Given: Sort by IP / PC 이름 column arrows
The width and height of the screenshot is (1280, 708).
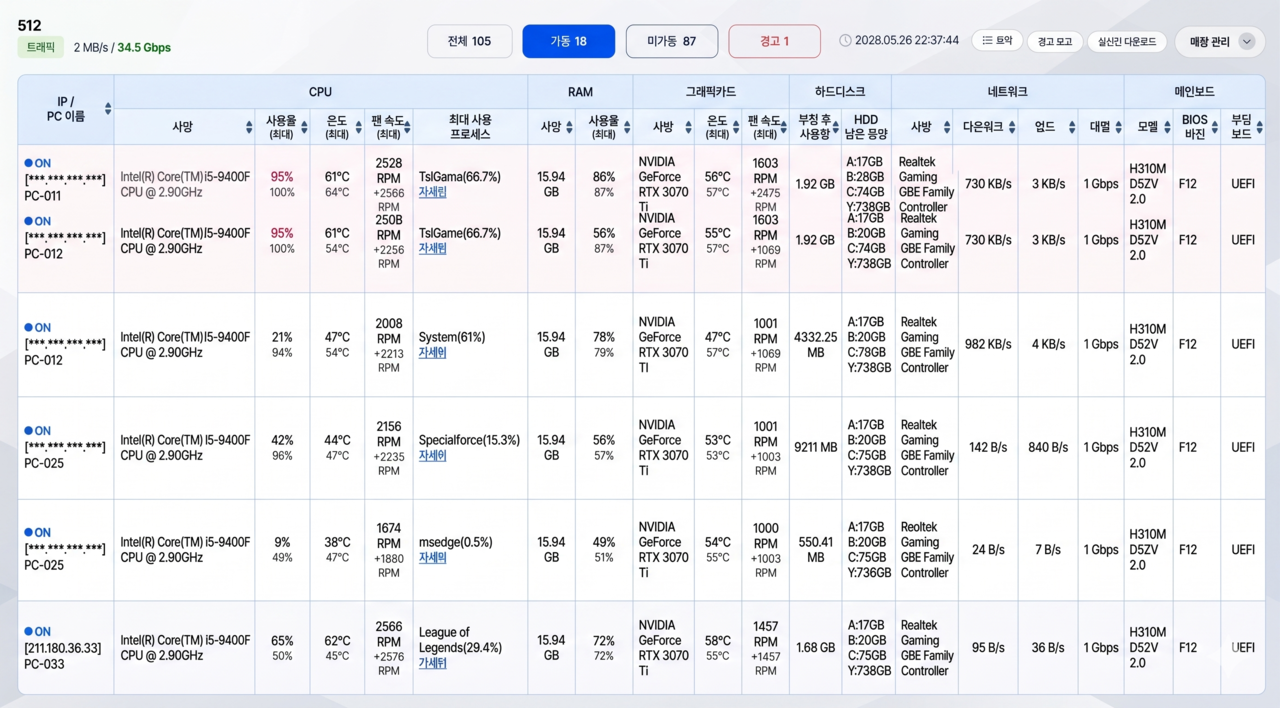Looking at the screenshot, I should point(108,108).
